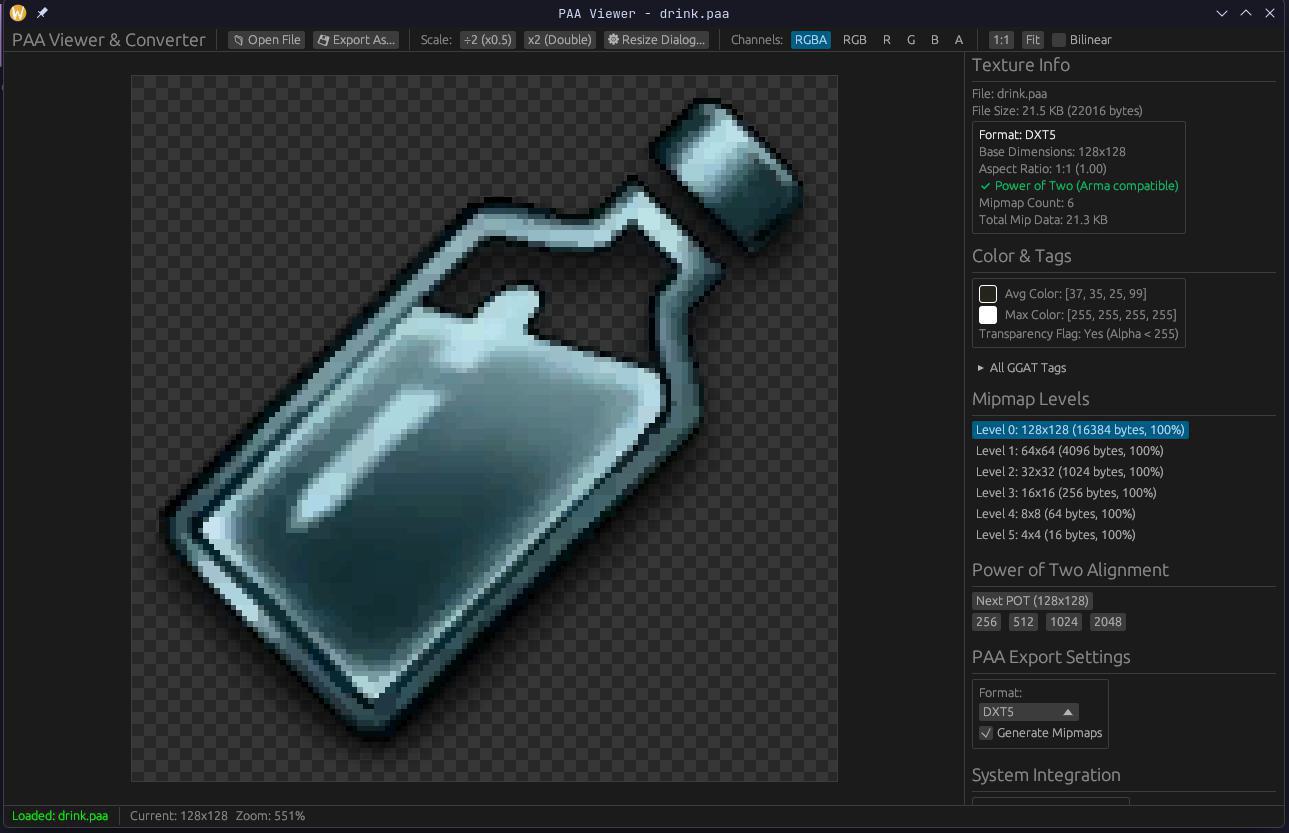Click the 'Loaded: drink.paa' status text

click(x=60, y=816)
